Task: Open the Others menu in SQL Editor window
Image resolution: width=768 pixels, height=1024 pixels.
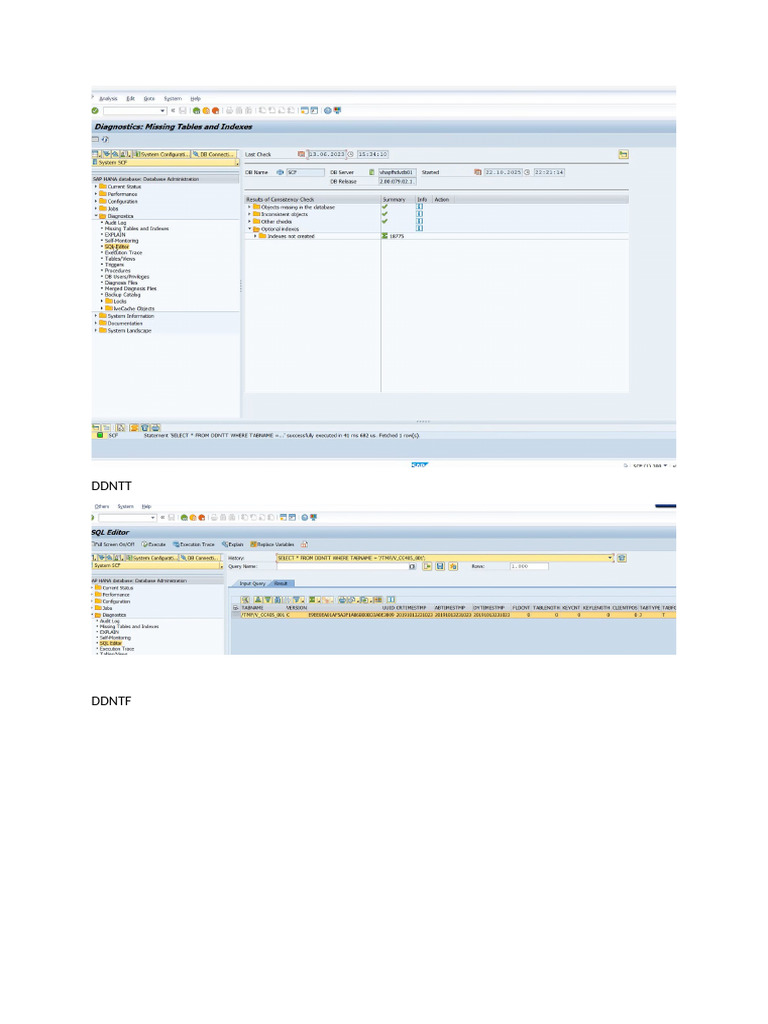Action: coord(102,506)
